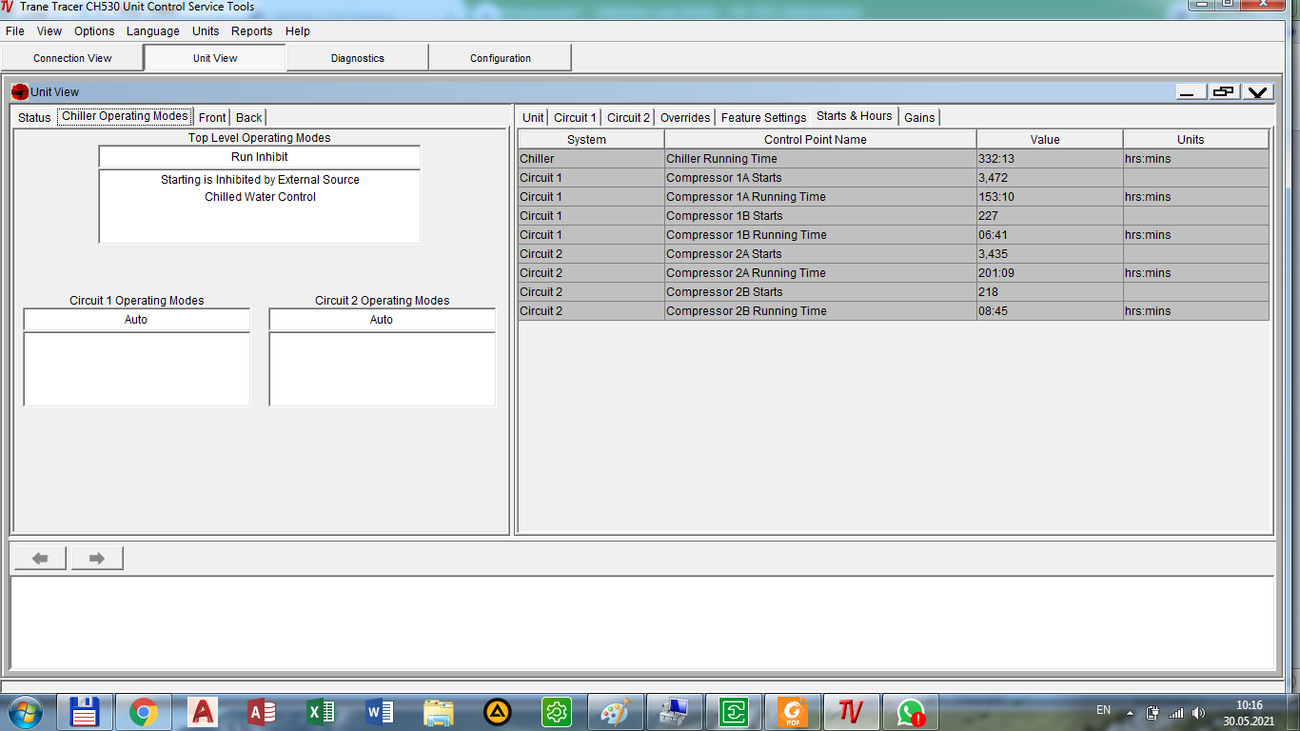
Task: Select the Unit View main tab
Action: tap(215, 57)
